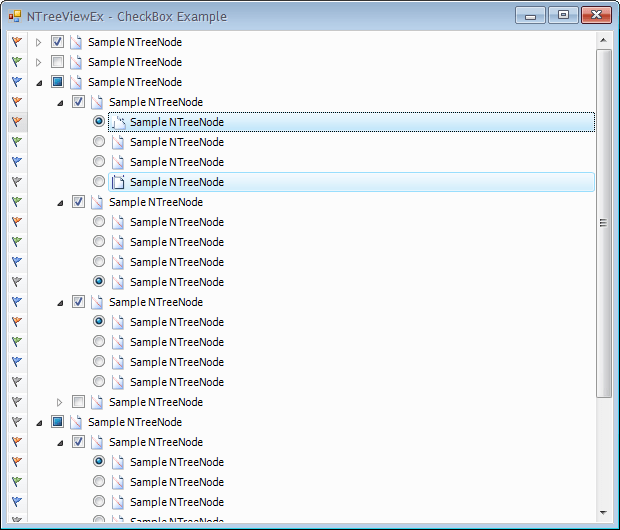This screenshot has height=530, width=620.
Task: Click the page icon of the light-blue hovered node
Action: pos(118,182)
